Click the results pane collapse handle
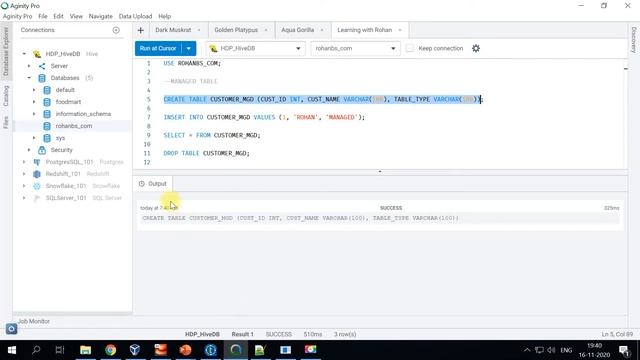Image resolution: width=640 pixels, height=360 pixels. (380, 172)
